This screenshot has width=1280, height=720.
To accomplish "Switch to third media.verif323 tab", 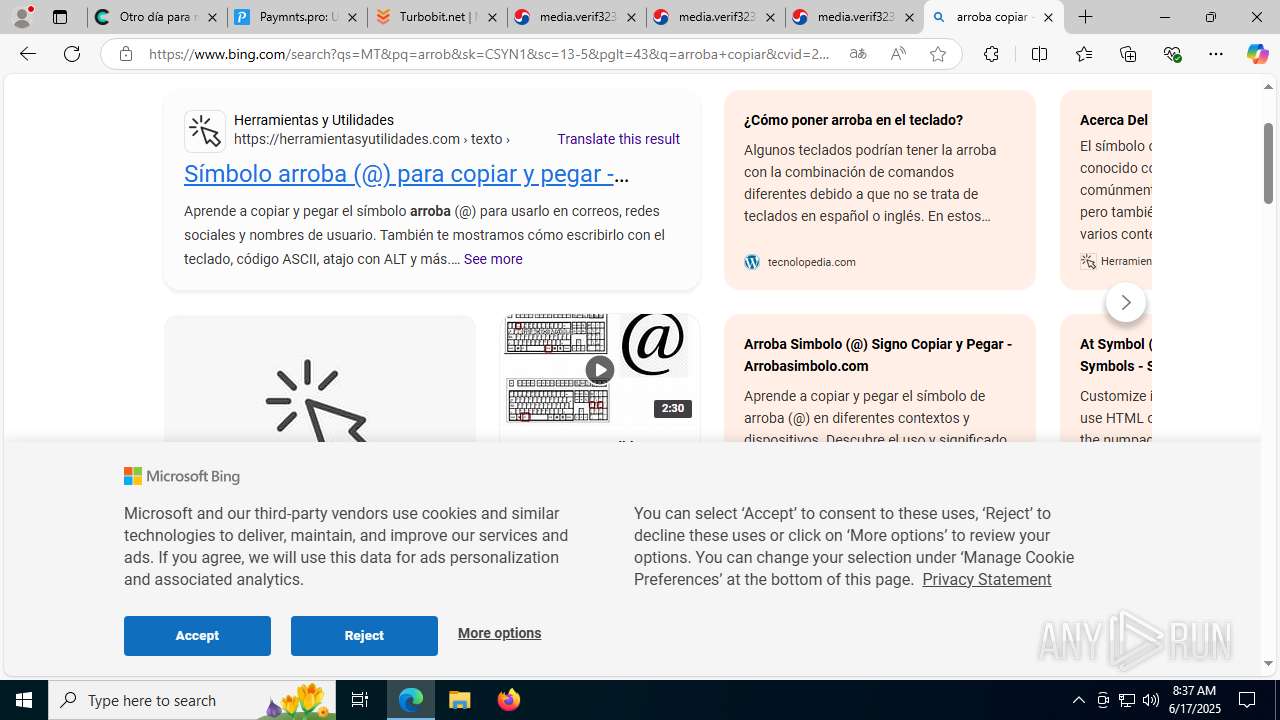I will (x=854, y=17).
